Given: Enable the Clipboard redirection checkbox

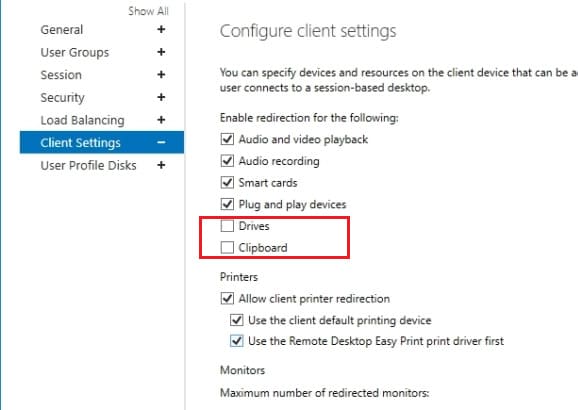Looking at the screenshot, I should [x=227, y=247].
